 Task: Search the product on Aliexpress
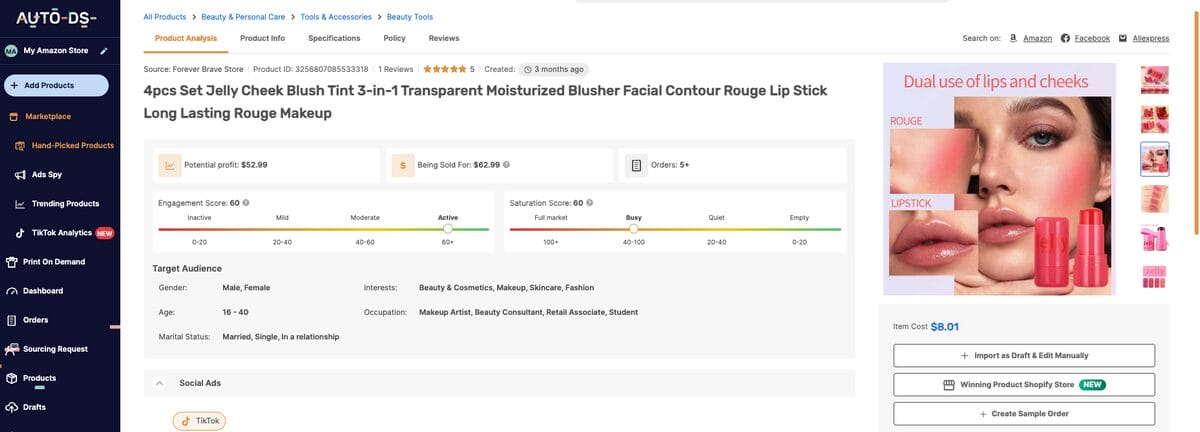pyautogui.click(x=1150, y=38)
